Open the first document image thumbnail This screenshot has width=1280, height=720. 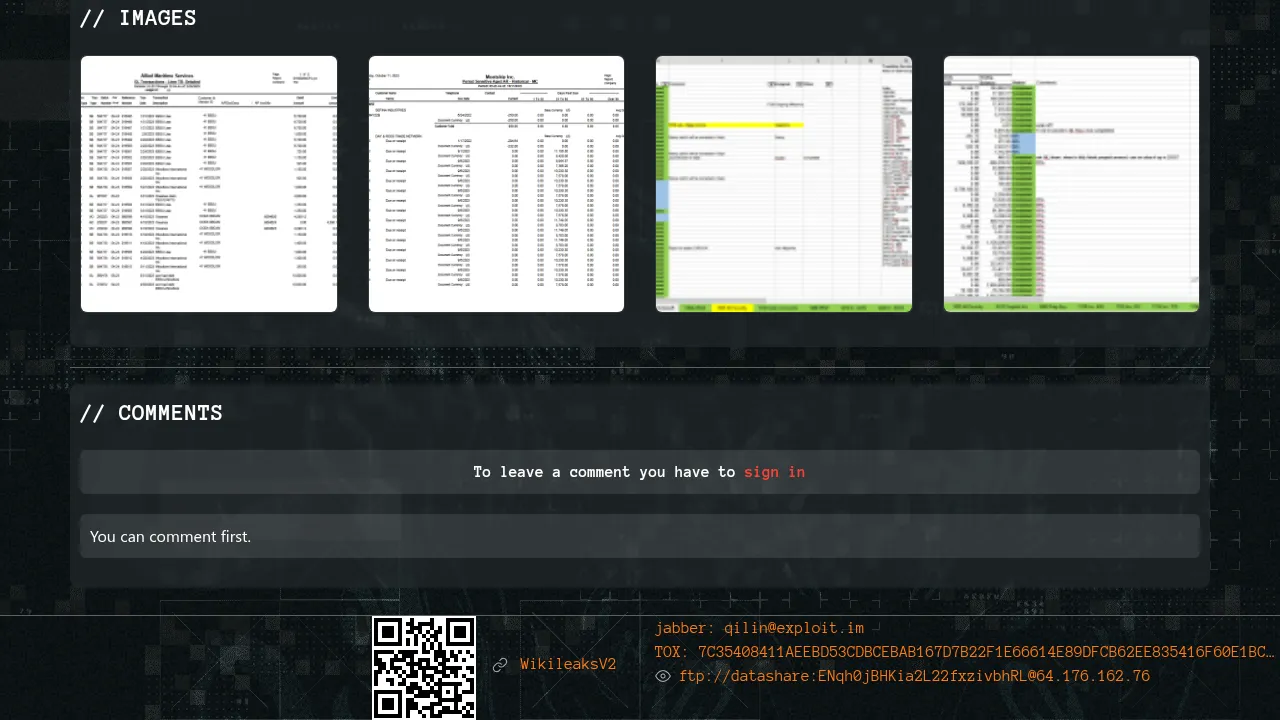point(208,184)
